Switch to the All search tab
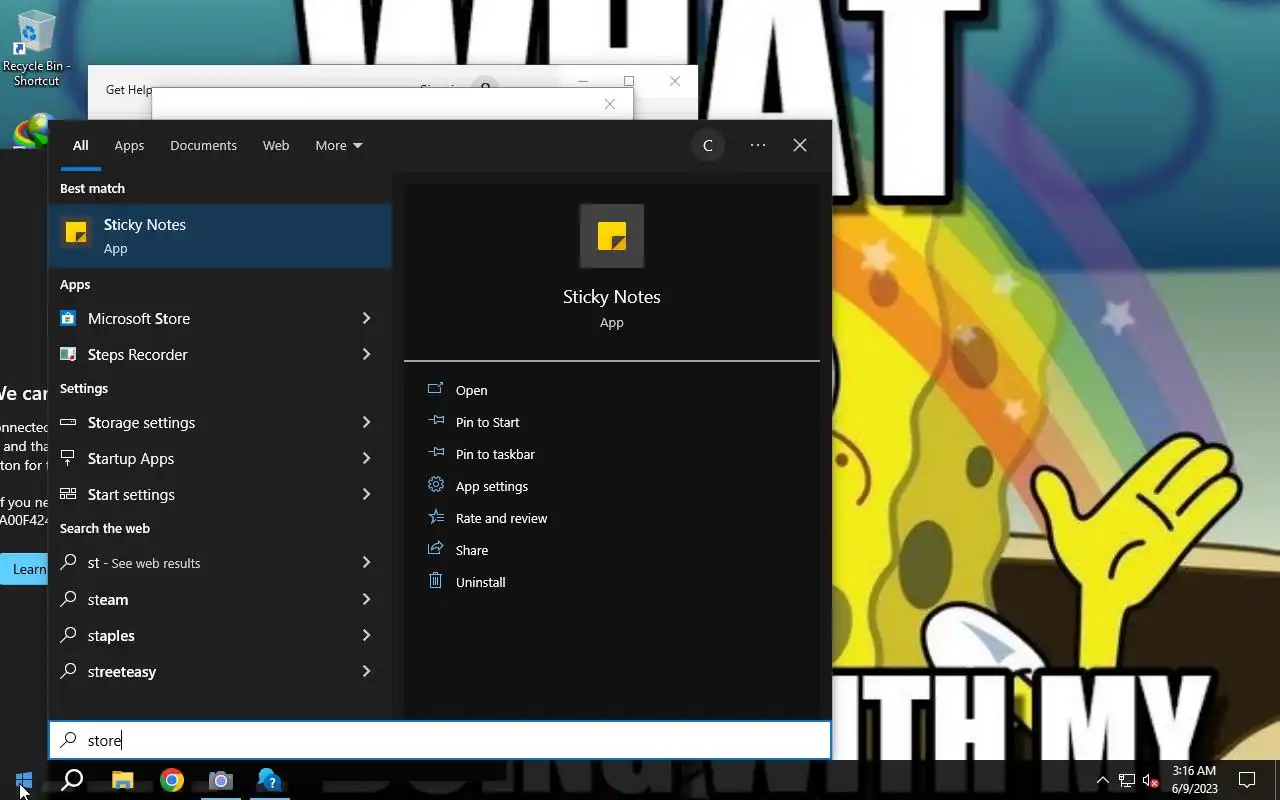Screen dimensions: 1280x800 (x=80, y=146)
